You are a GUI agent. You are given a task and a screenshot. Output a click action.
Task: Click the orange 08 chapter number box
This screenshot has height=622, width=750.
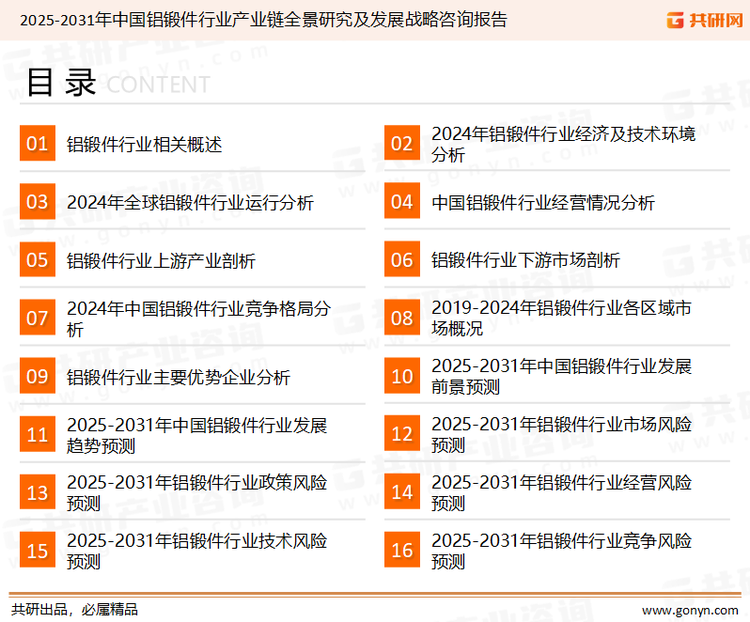pyautogui.click(x=402, y=318)
